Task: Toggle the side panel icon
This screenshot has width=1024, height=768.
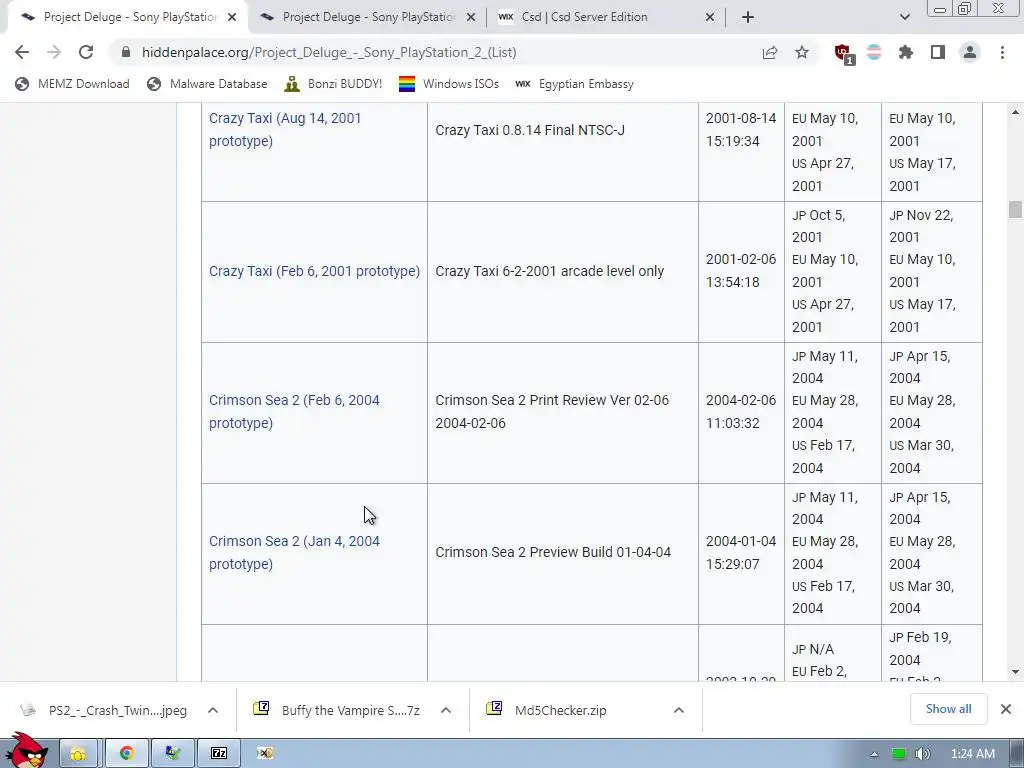Action: (938, 52)
